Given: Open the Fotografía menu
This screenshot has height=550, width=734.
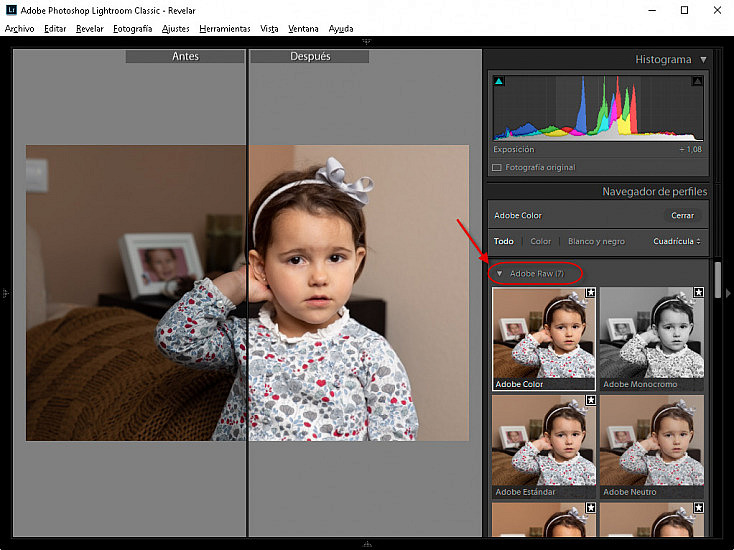Looking at the screenshot, I should 132,29.
